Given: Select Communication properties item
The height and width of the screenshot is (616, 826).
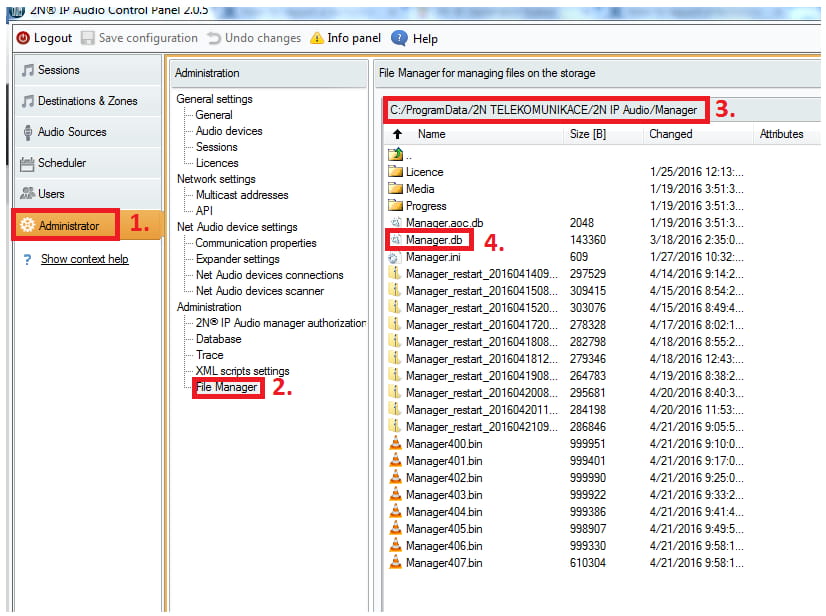Looking at the screenshot, I should tap(256, 243).
